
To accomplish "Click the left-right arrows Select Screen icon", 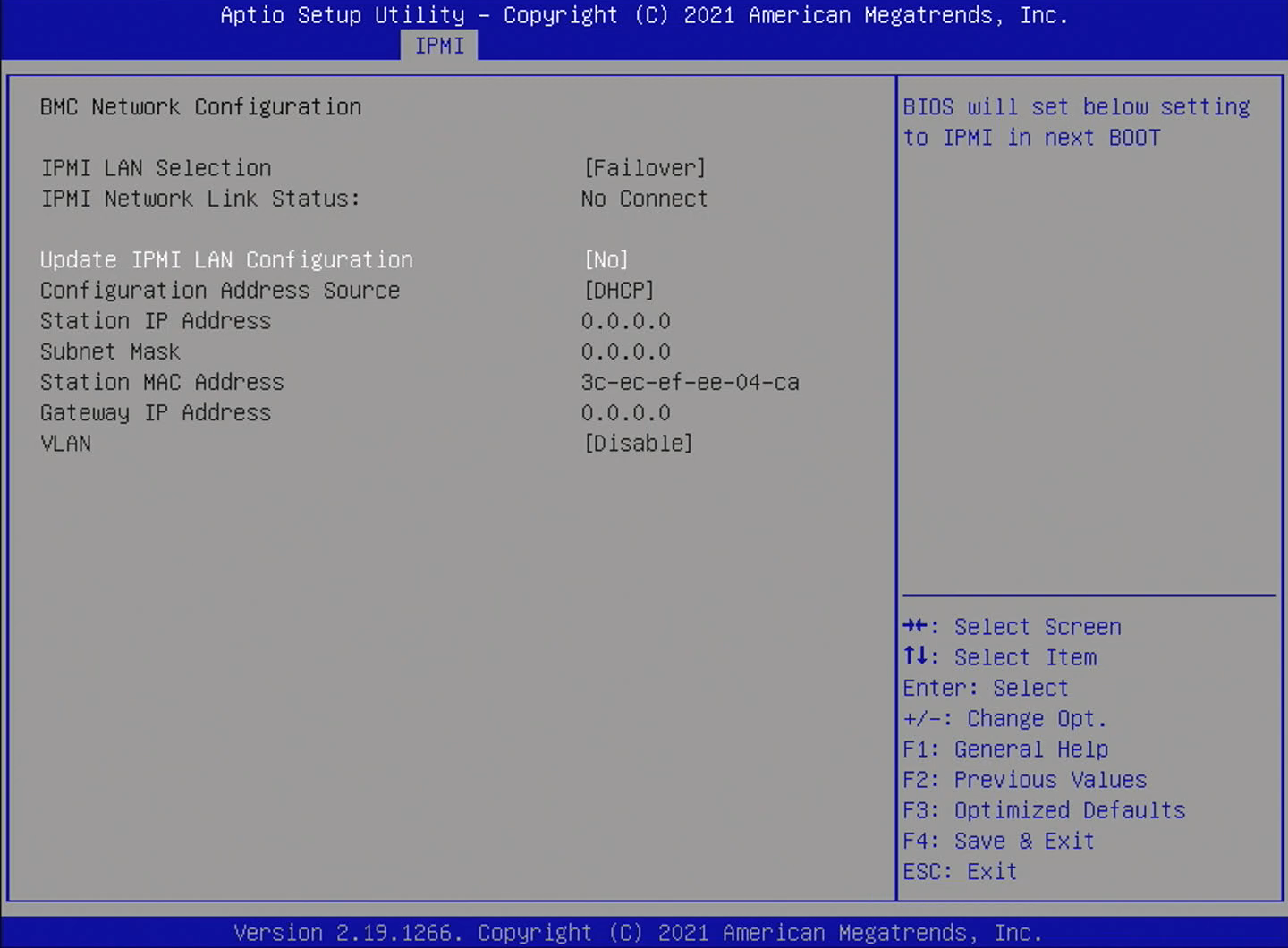I will click(916, 626).
